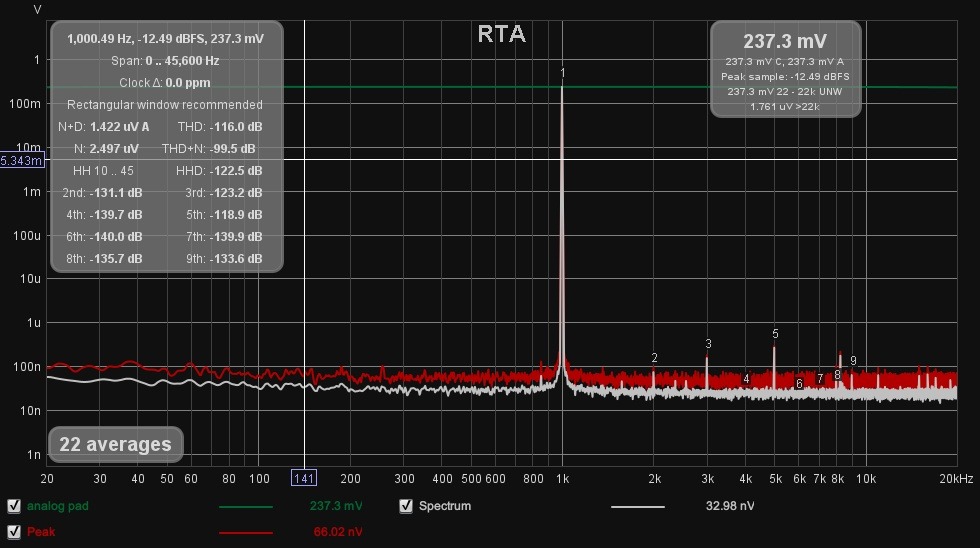The height and width of the screenshot is (548, 980).
Task: Click the 22 averages indicator
Action: pos(116,444)
